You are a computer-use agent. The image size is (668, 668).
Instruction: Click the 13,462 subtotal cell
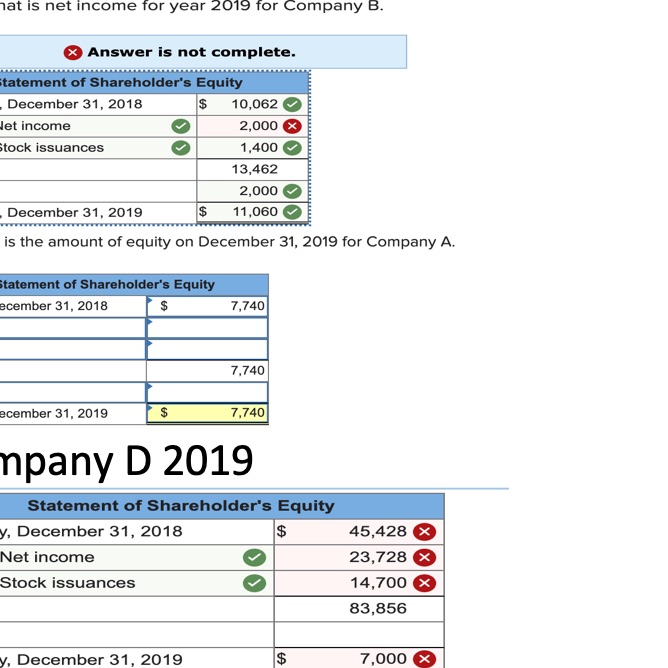point(252,170)
